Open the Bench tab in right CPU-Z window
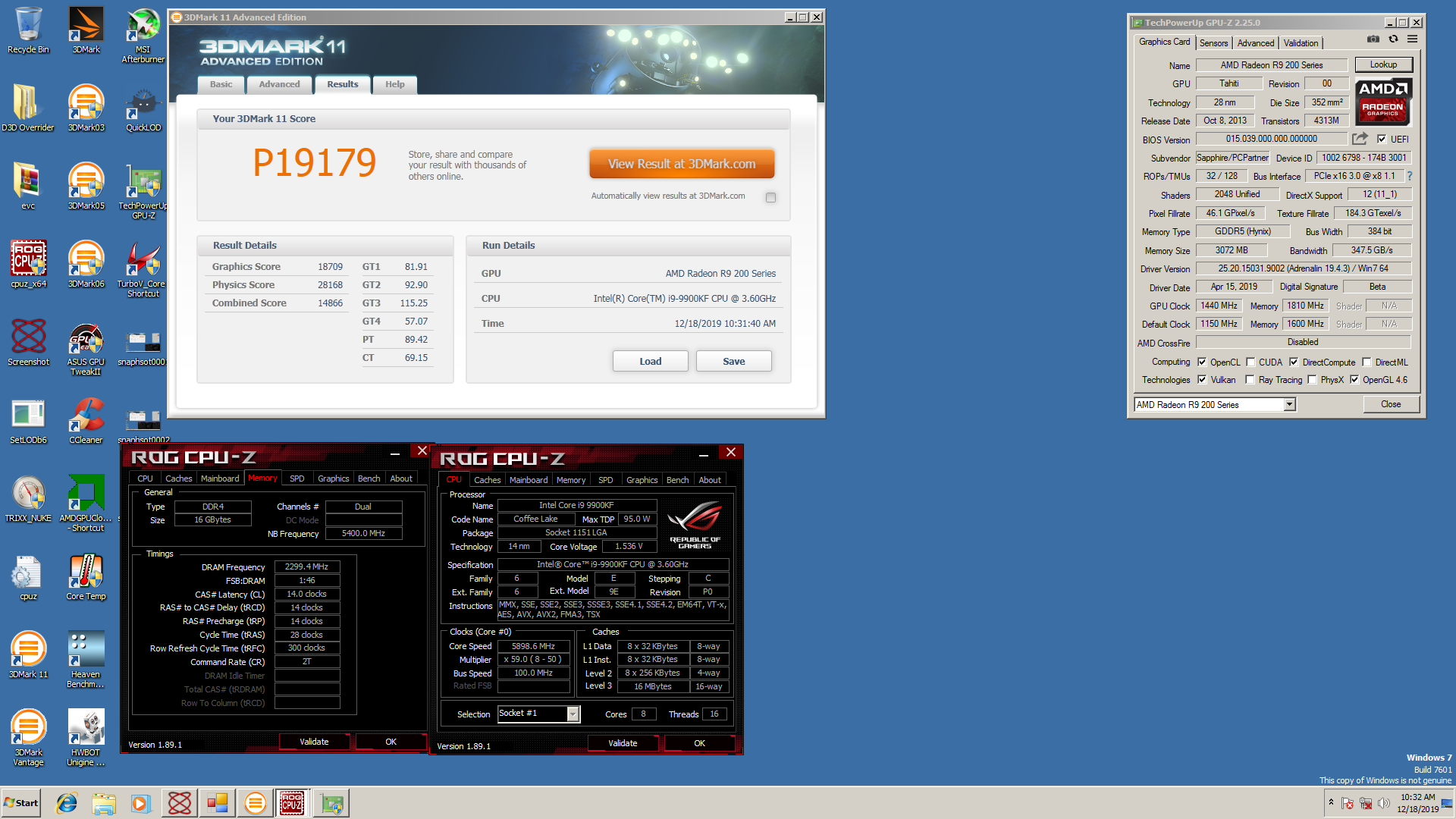Viewport: 1456px width, 819px height. click(x=677, y=480)
